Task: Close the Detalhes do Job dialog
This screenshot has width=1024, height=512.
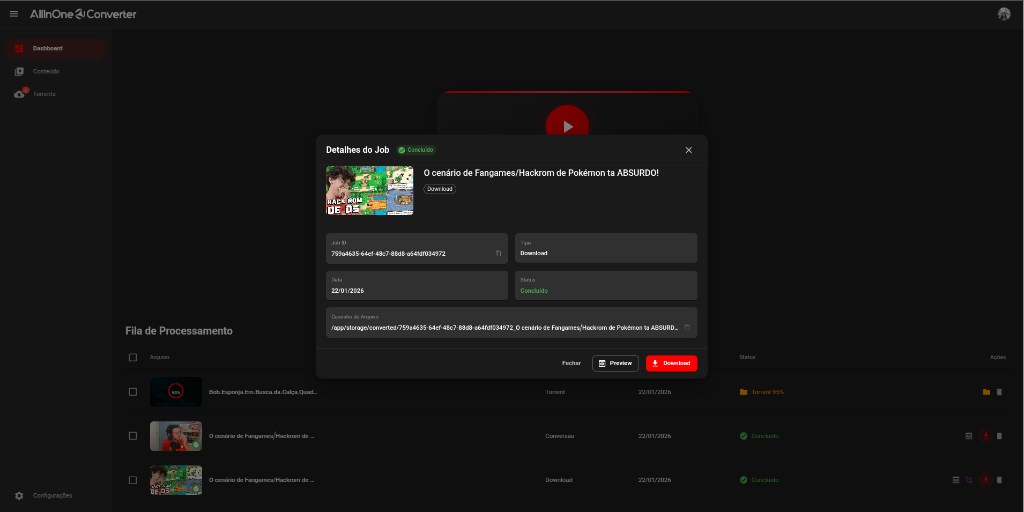Action: (688, 150)
